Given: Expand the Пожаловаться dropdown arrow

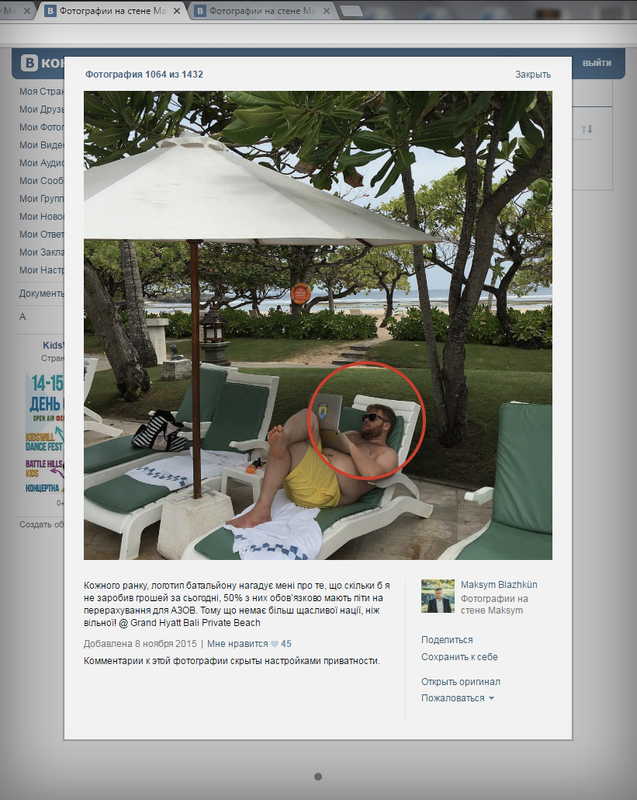Looking at the screenshot, I should (x=492, y=698).
